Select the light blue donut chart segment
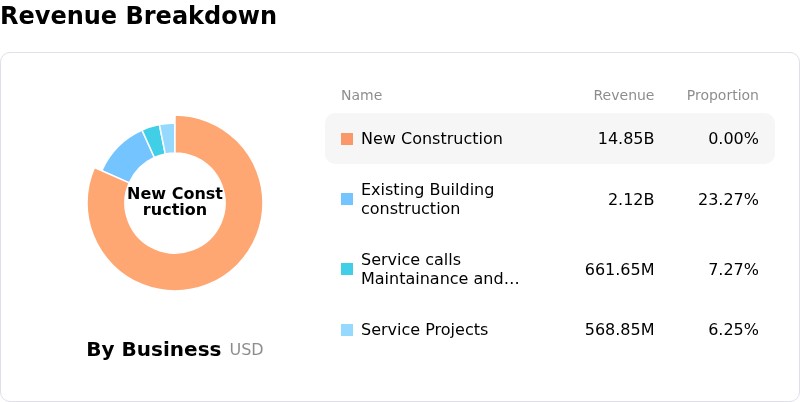 (168, 138)
